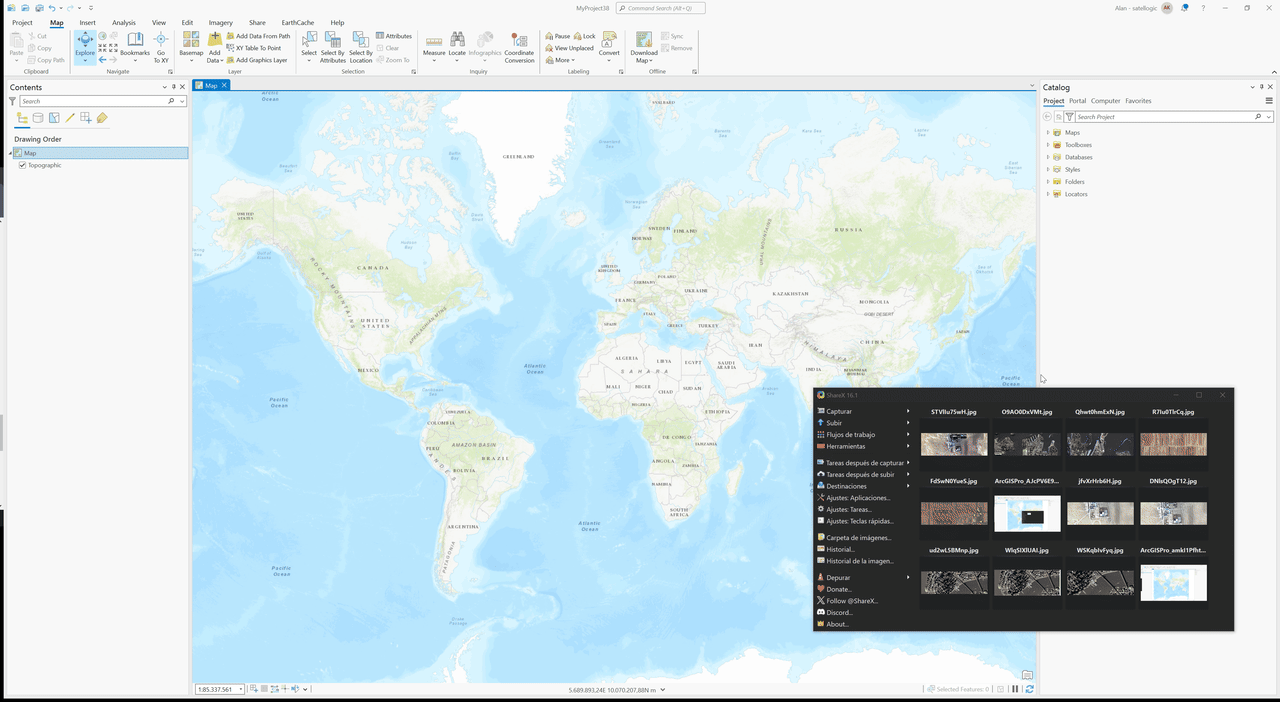Switch Contents to List By Editing
Image resolution: width=1280 pixels, height=702 pixels.
[x=70, y=118]
